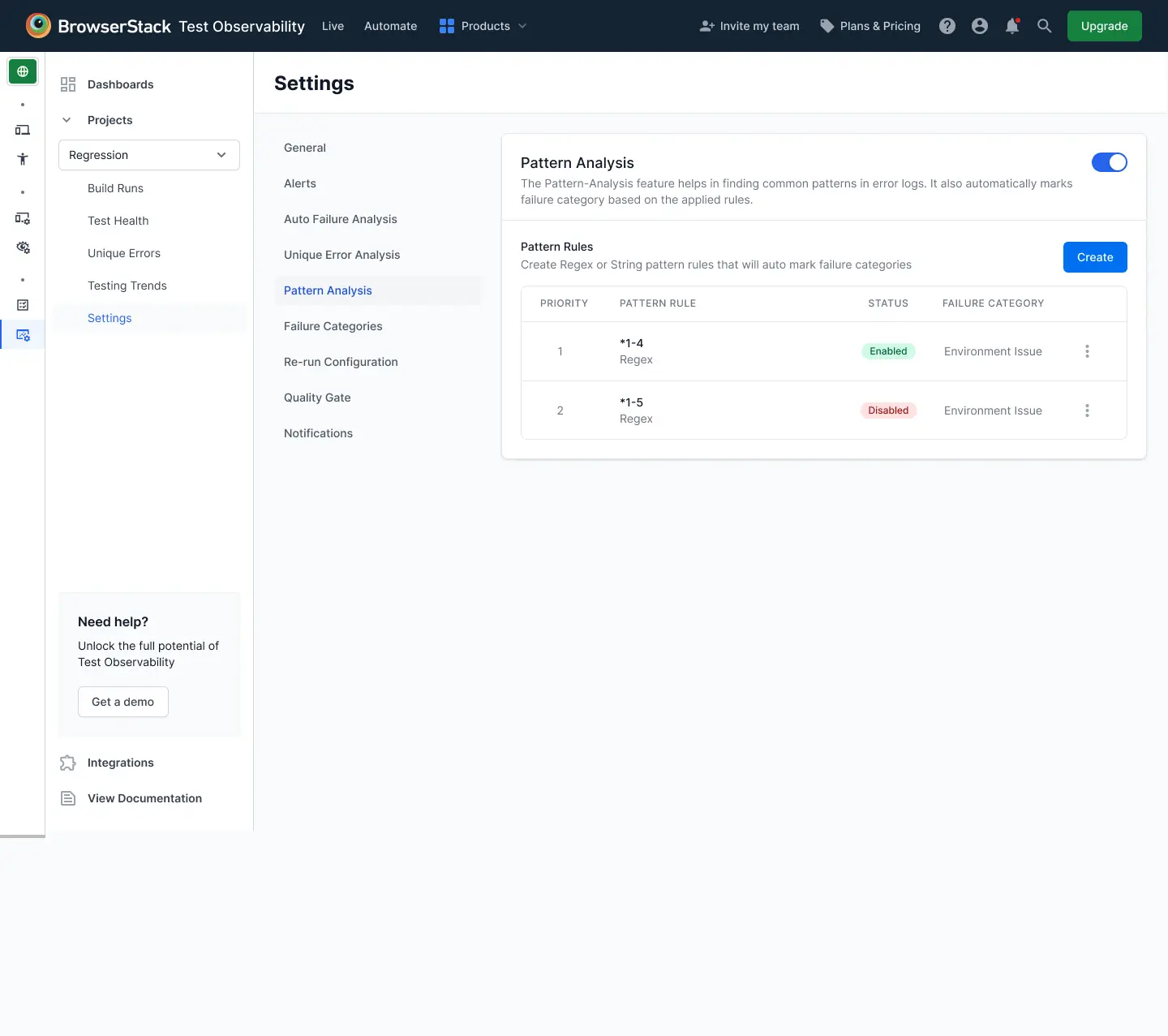
Task: Open the checklist icon in left rail
Action: click(23, 305)
